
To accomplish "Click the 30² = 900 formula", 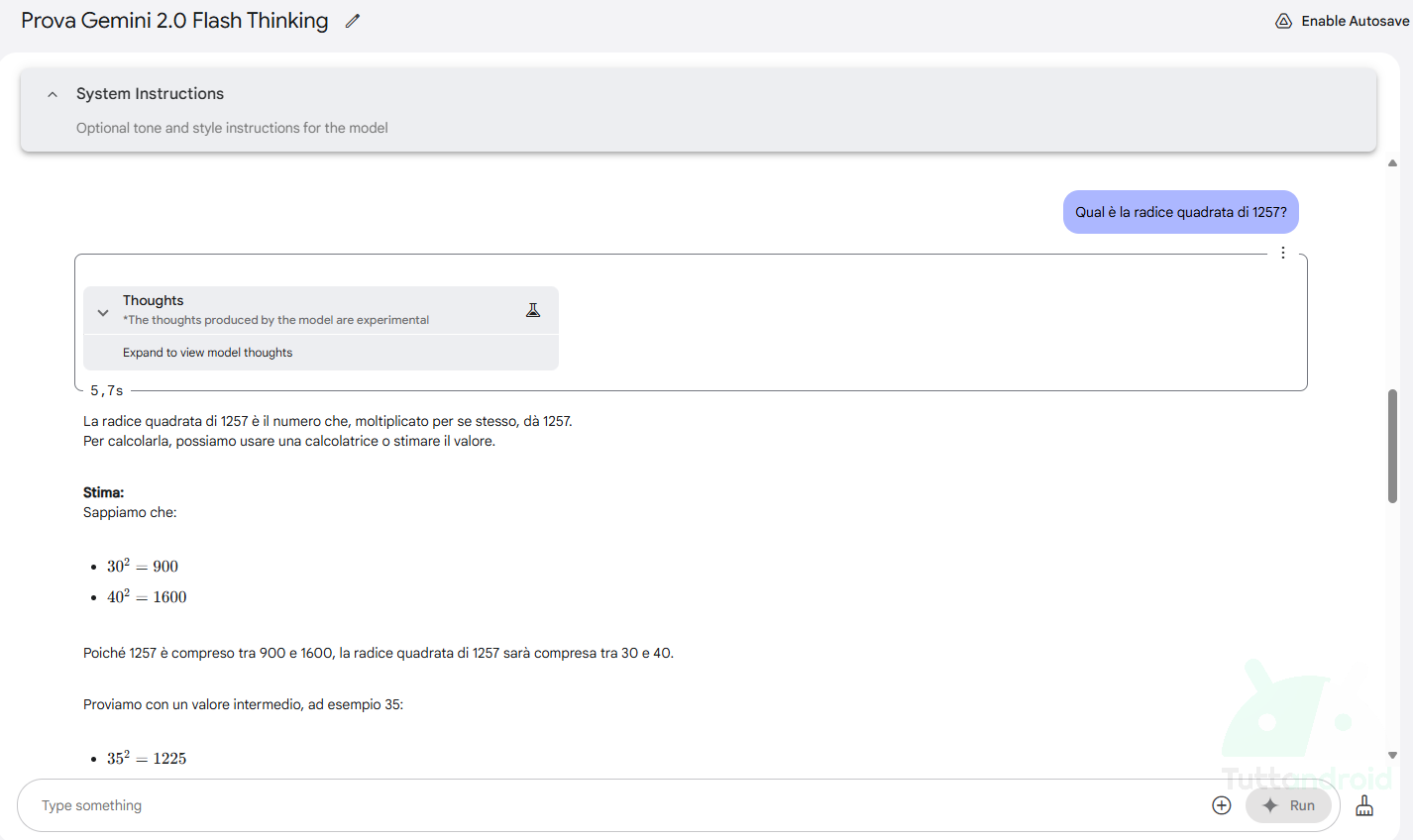I will click(143, 566).
